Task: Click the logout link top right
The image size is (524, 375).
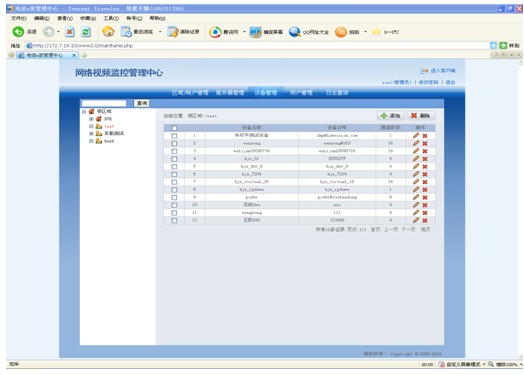Action: [450, 82]
